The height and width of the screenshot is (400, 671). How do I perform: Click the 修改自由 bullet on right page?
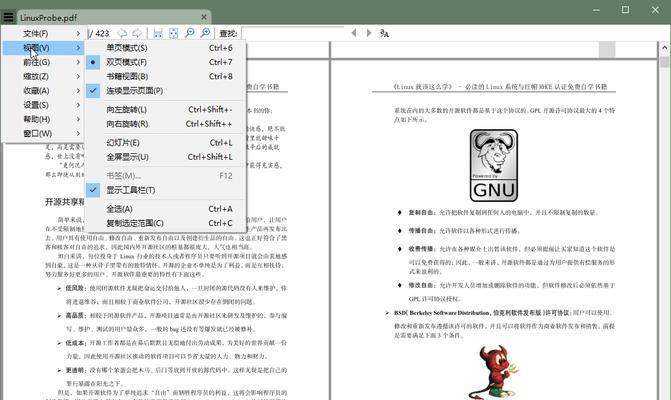421,285
